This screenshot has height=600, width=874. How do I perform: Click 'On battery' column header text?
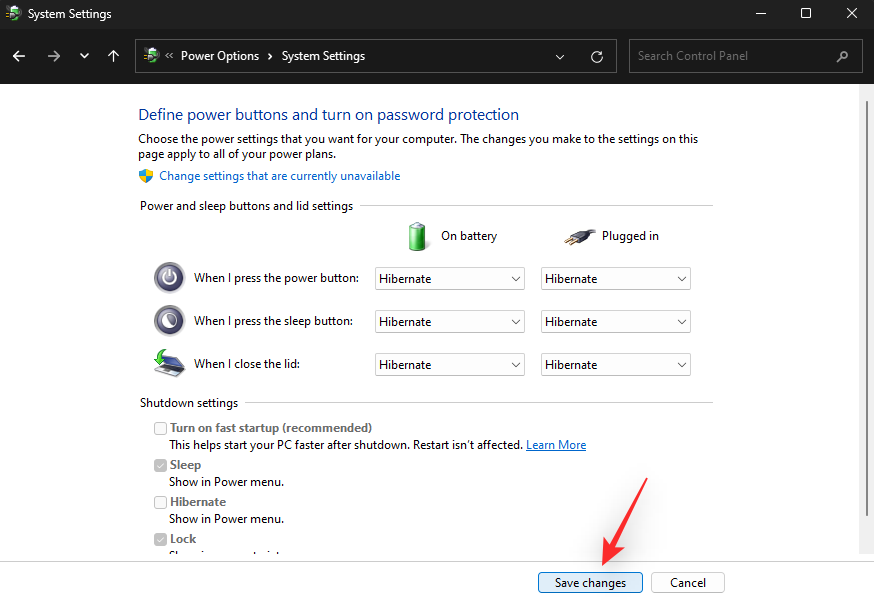tap(469, 236)
